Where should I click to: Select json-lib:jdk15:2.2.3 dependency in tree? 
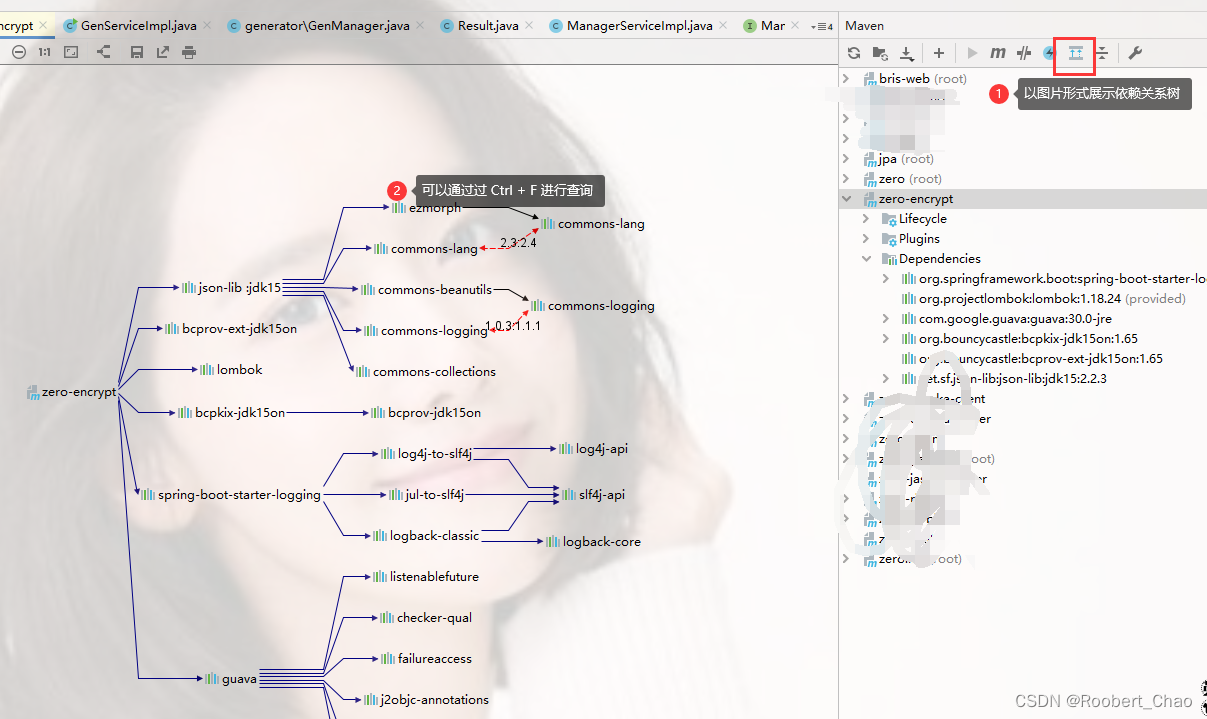coord(1004,378)
